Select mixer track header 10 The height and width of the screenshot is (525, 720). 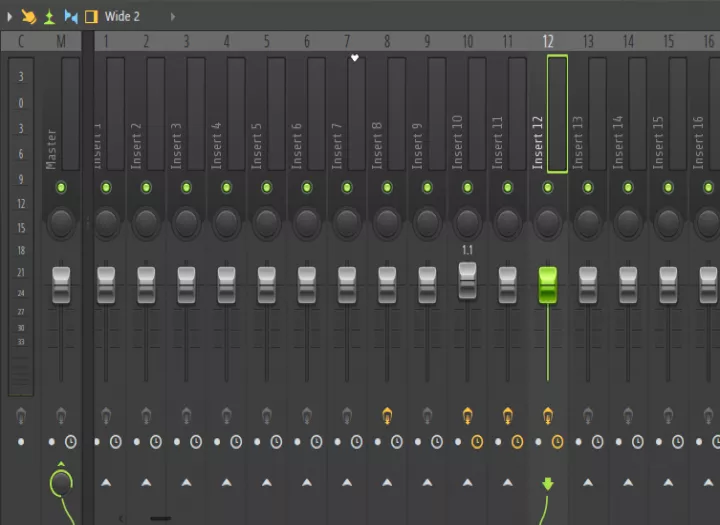click(467, 41)
